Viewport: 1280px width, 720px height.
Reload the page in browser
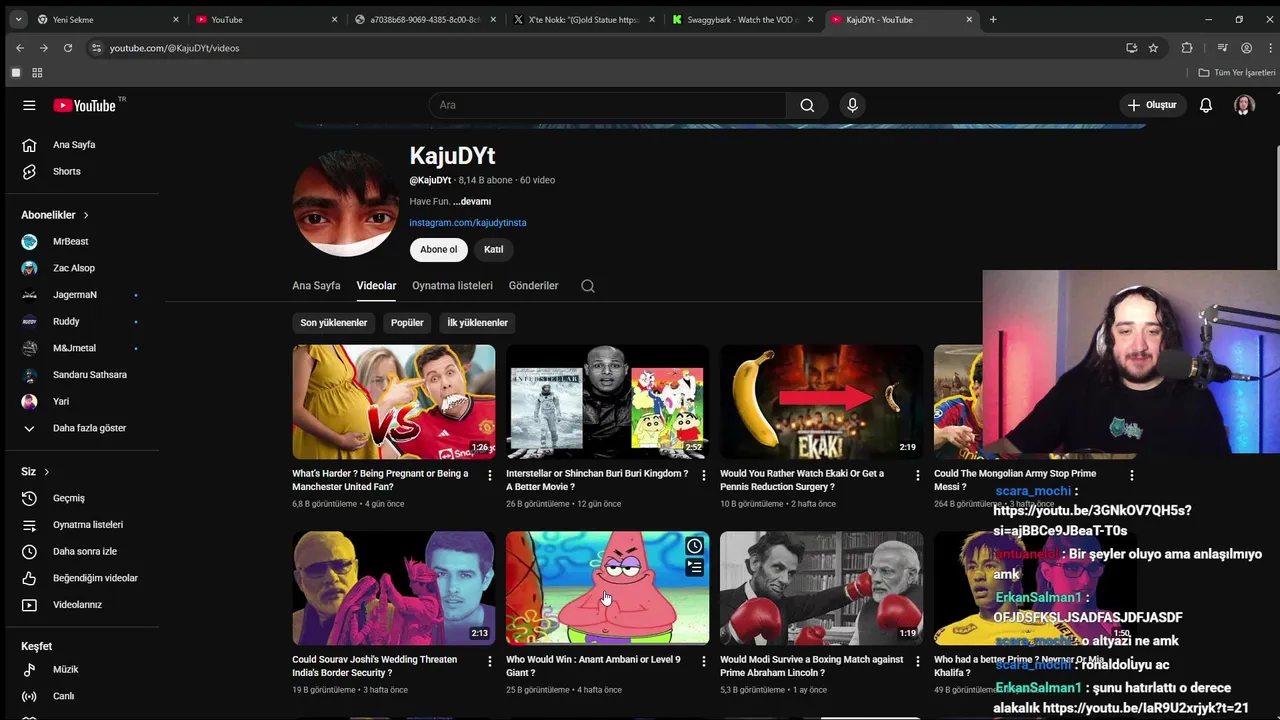[x=68, y=48]
